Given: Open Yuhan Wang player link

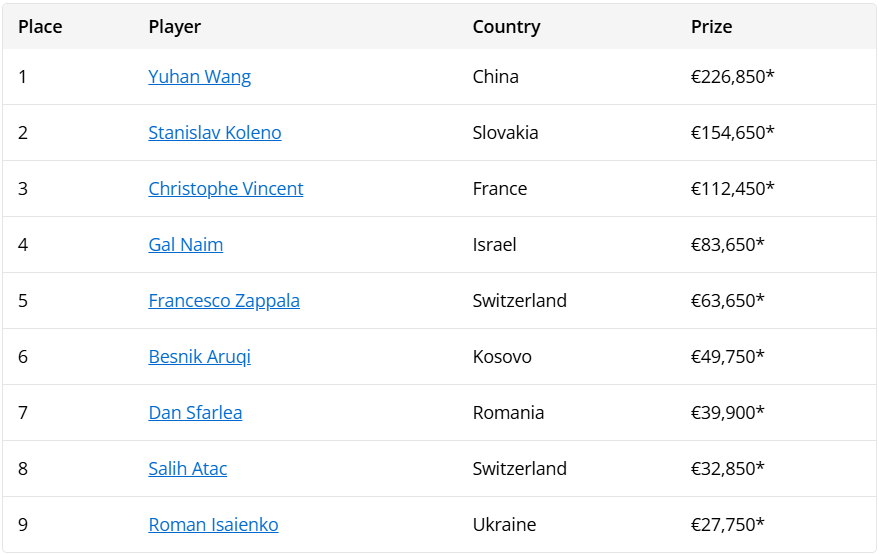Looking at the screenshot, I should (199, 77).
